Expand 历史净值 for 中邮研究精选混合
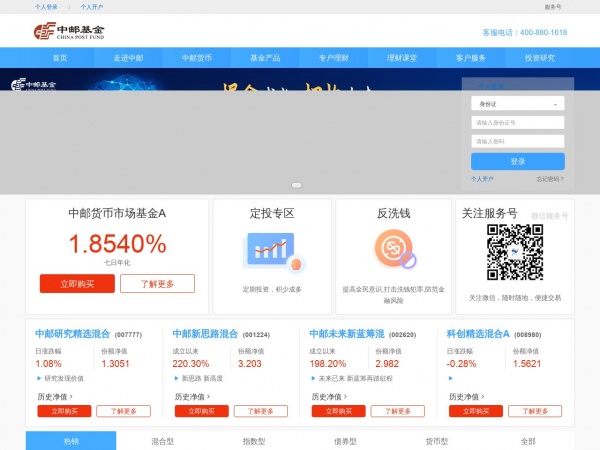The height and width of the screenshot is (450, 600). pos(55,397)
